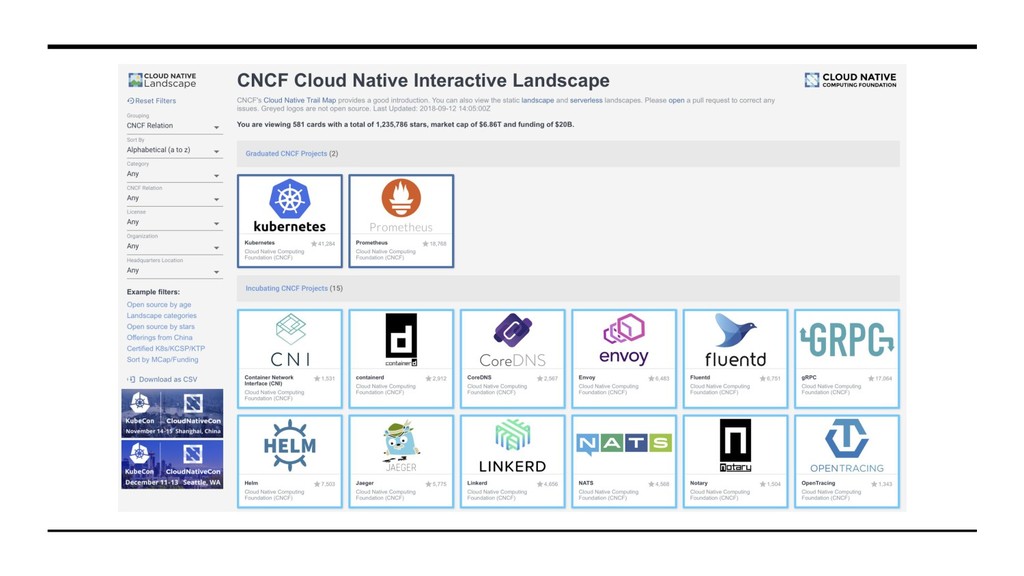Open the Grouping dropdown set to CNCF Relation
Viewport: 1024px width, 576px height.
[x=174, y=126]
